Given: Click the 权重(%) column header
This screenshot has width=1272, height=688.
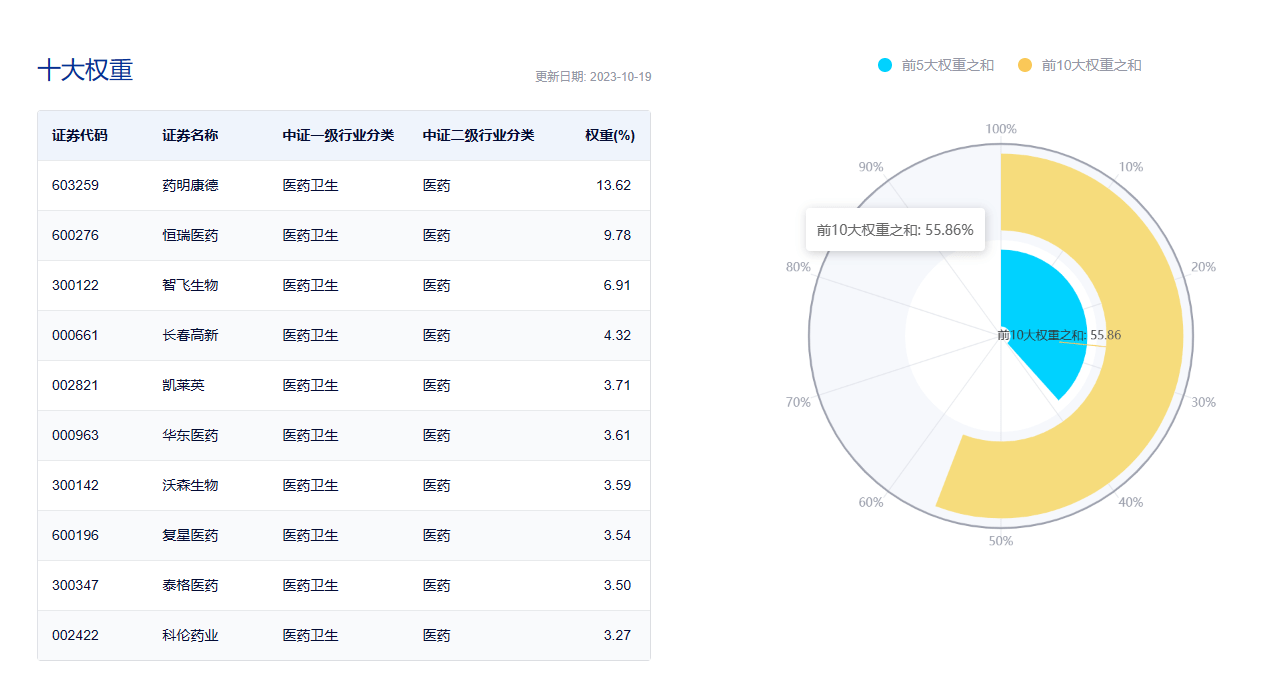Looking at the screenshot, I should point(610,136).
